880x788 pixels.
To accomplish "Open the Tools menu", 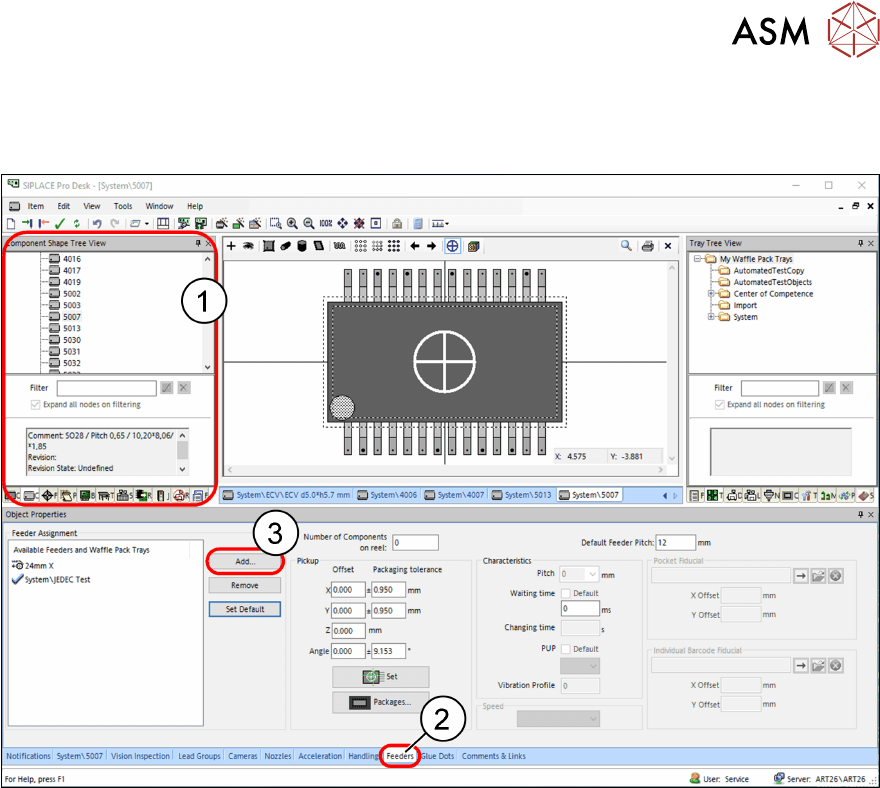I will (123, 206).
